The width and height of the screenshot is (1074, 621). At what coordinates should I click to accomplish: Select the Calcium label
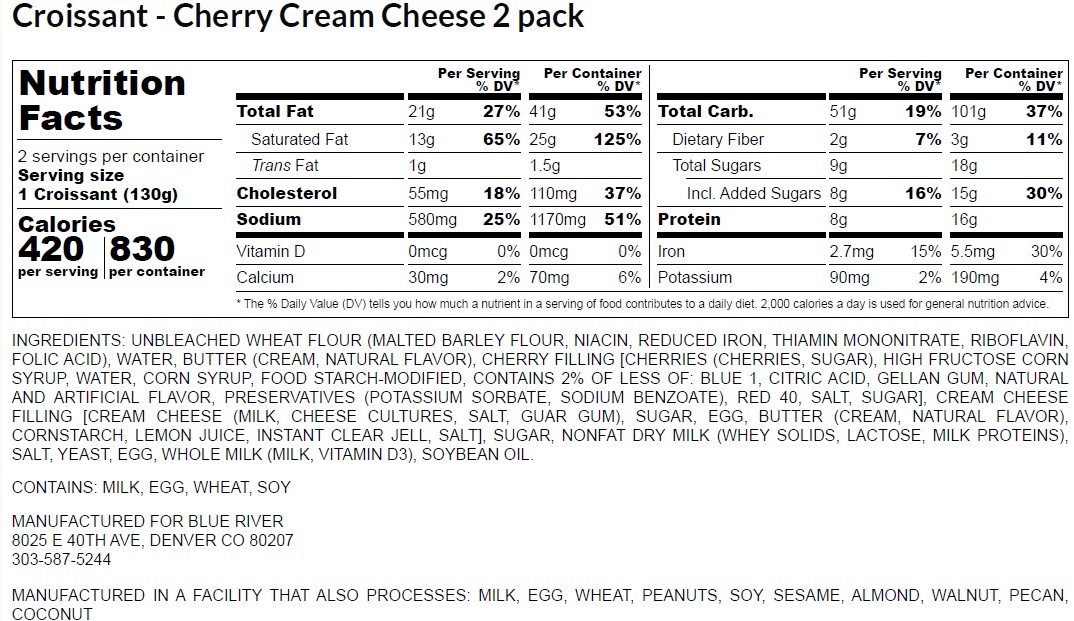[265, 277]
